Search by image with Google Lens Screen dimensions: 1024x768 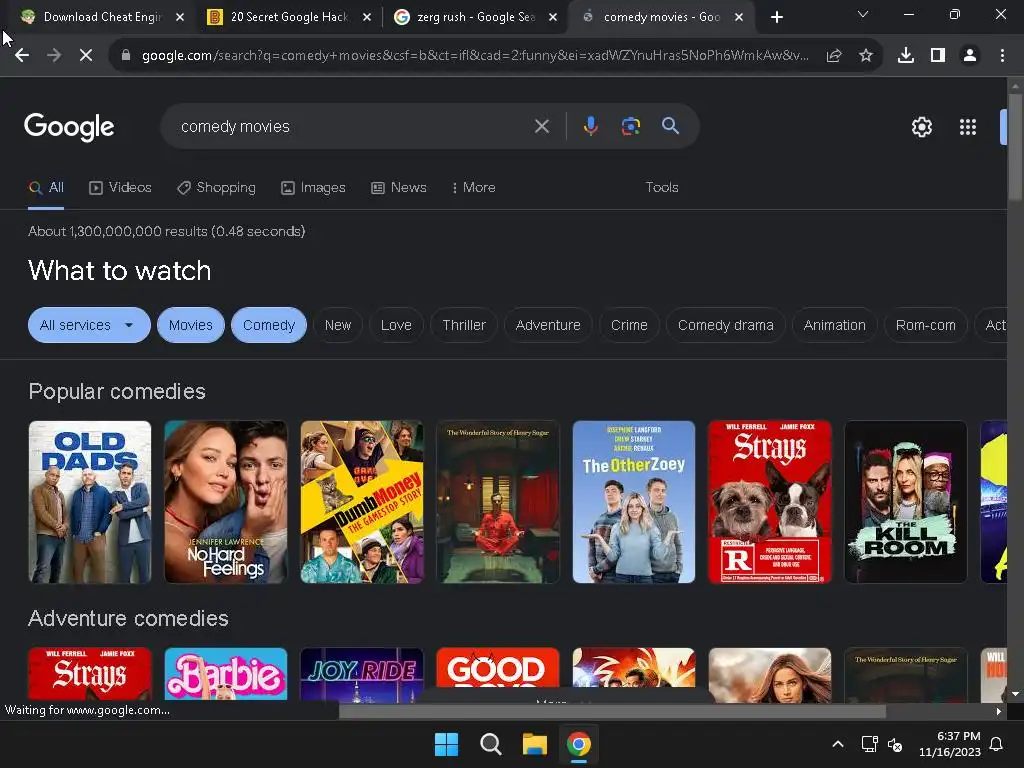pos(630,126)
